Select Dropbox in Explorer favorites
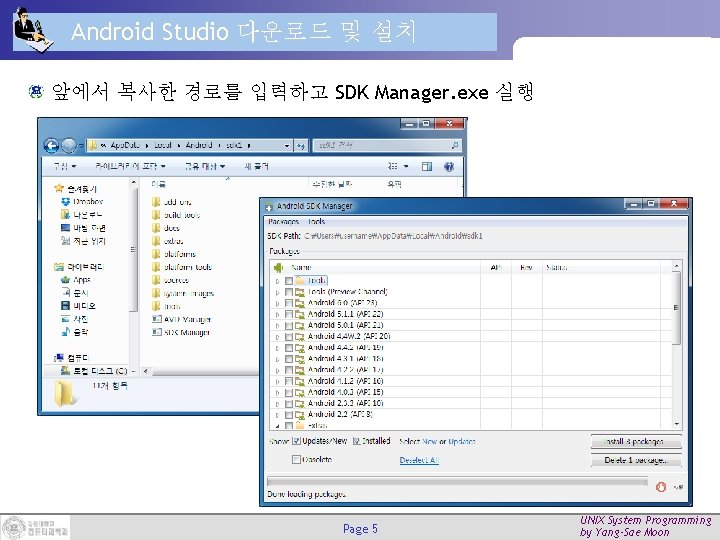 click(83, 202)
